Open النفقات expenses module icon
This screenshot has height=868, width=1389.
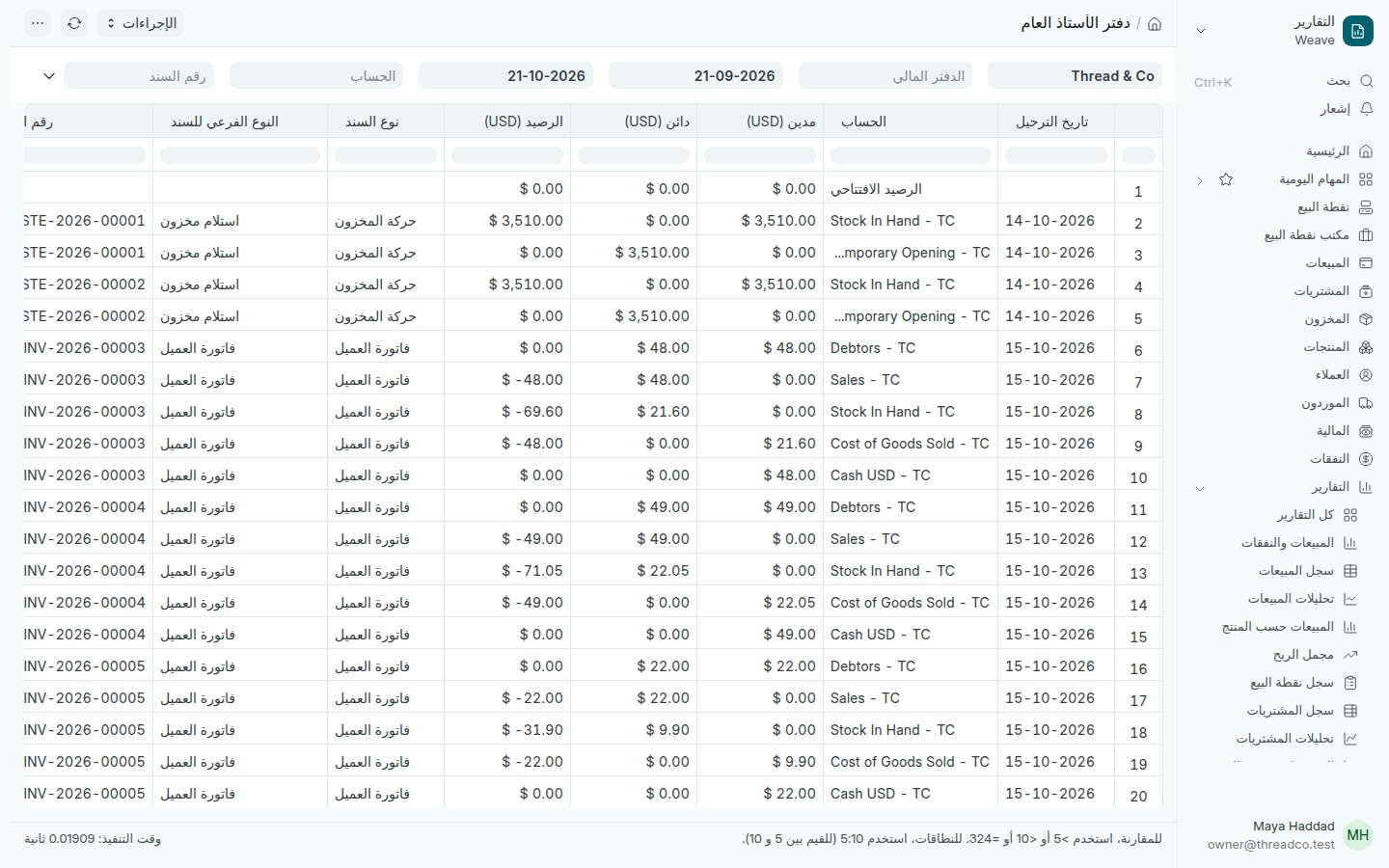point(1366,459)
